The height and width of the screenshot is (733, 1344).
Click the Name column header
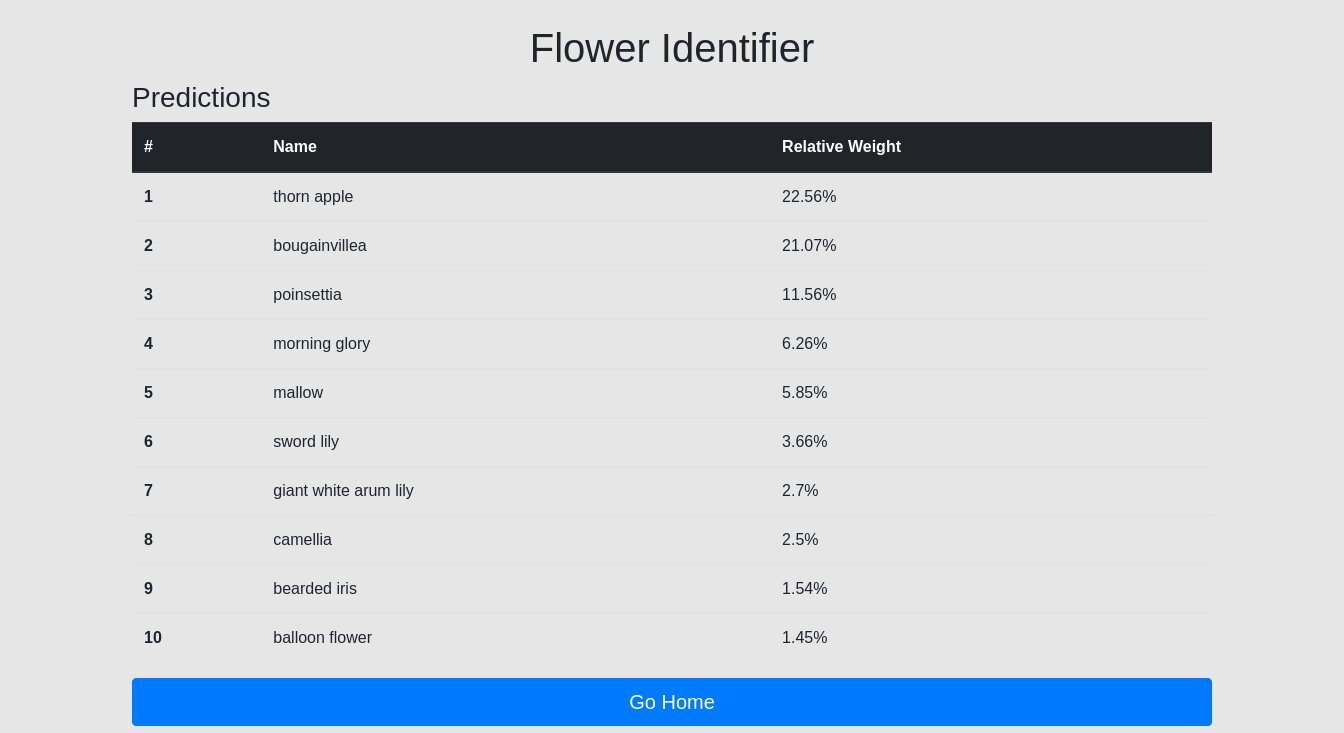point(295,147)
